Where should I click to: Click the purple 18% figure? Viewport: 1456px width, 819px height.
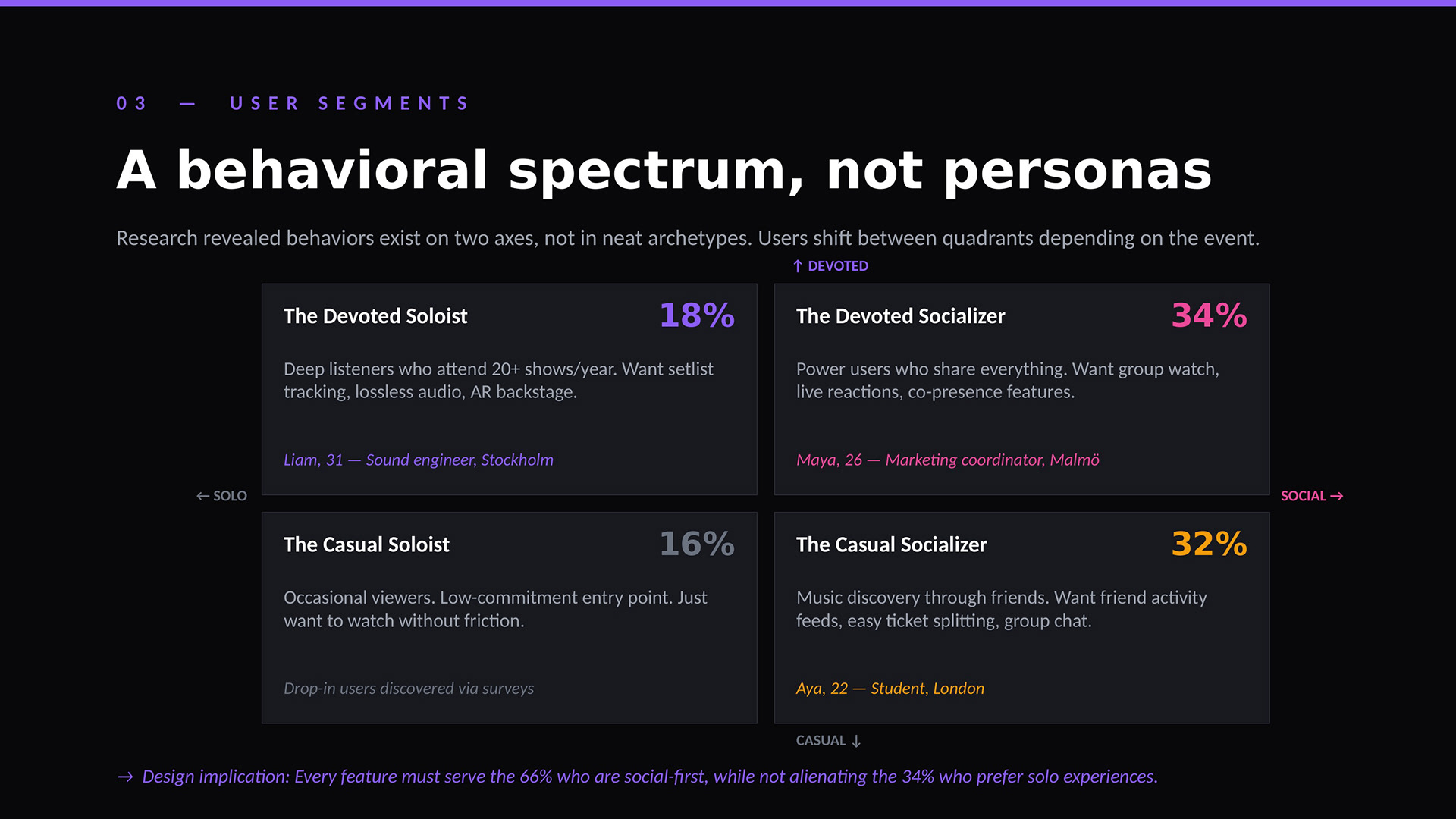696,315
